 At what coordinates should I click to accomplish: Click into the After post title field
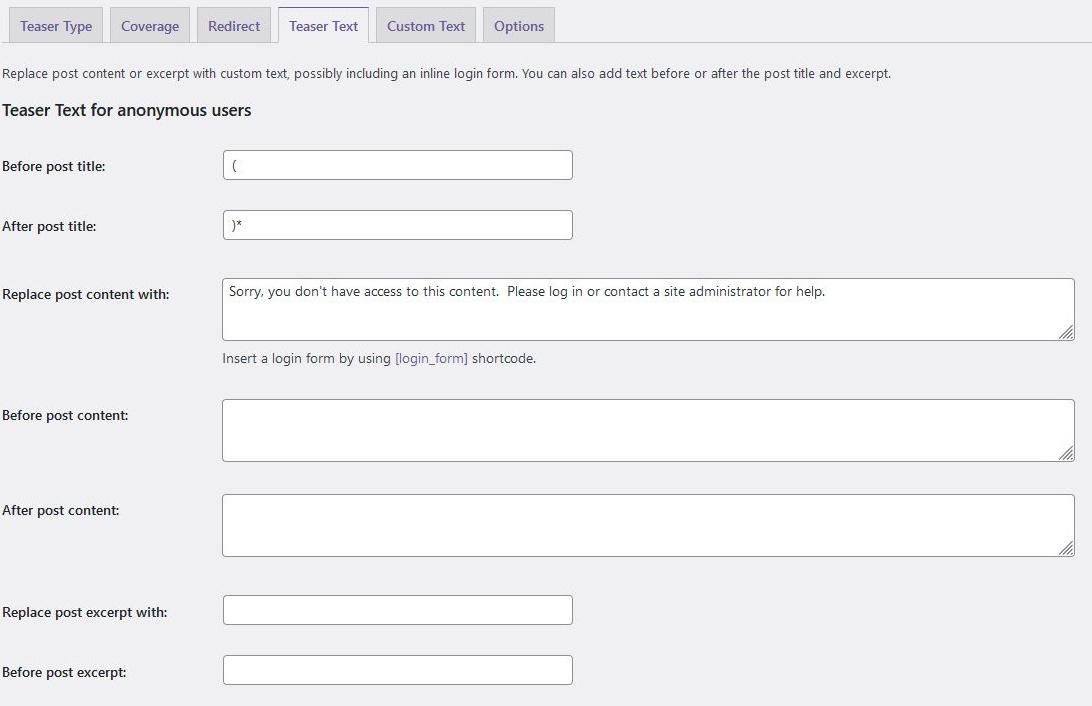397,225
